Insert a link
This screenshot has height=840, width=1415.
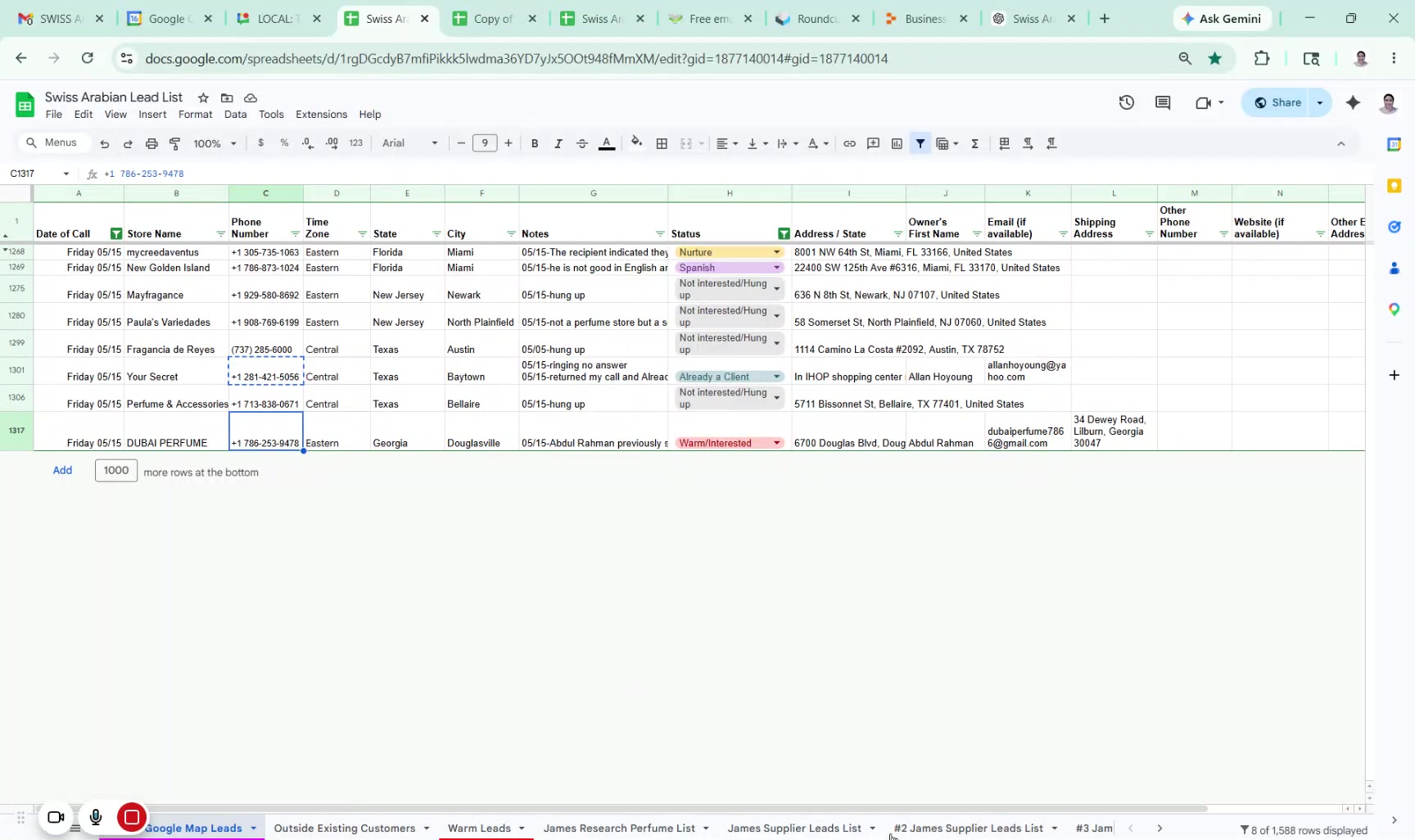click(850, 143)
